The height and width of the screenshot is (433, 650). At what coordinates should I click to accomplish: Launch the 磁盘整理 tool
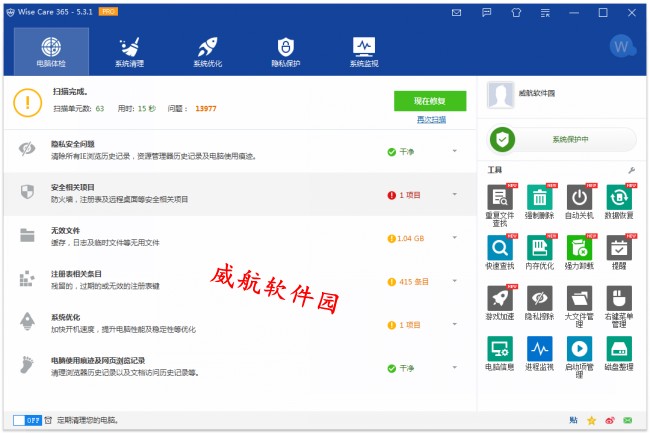(x=619, y=353)
